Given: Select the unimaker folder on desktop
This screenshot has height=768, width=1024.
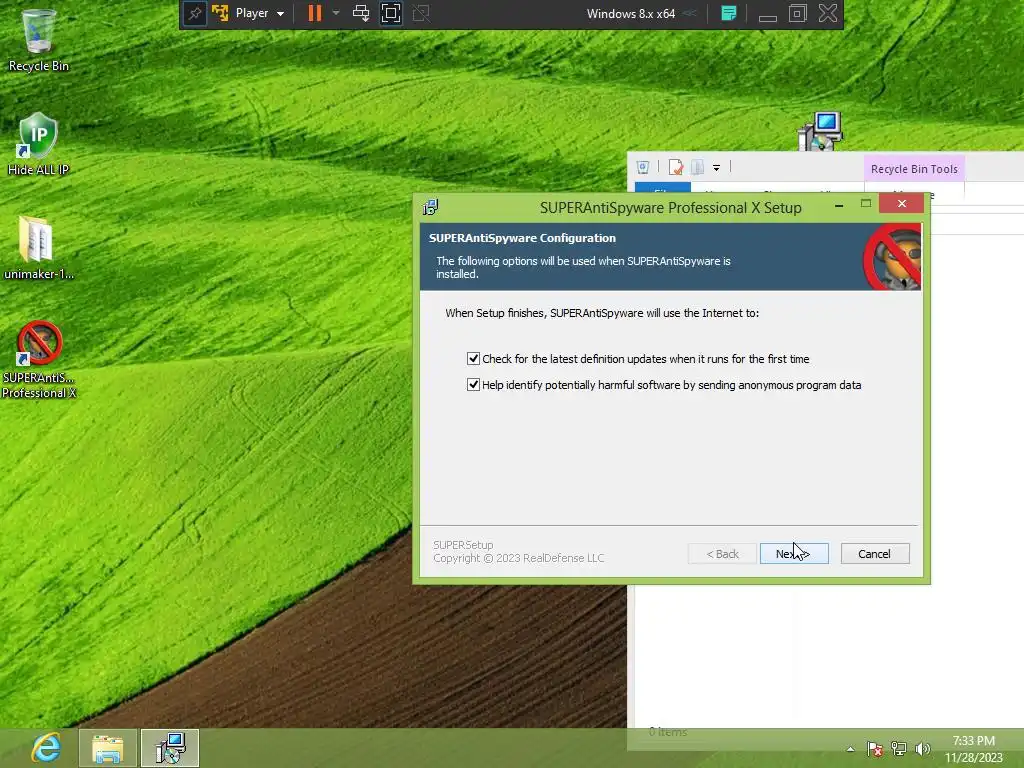Looking at the screenshot, I should coord(39,248).
